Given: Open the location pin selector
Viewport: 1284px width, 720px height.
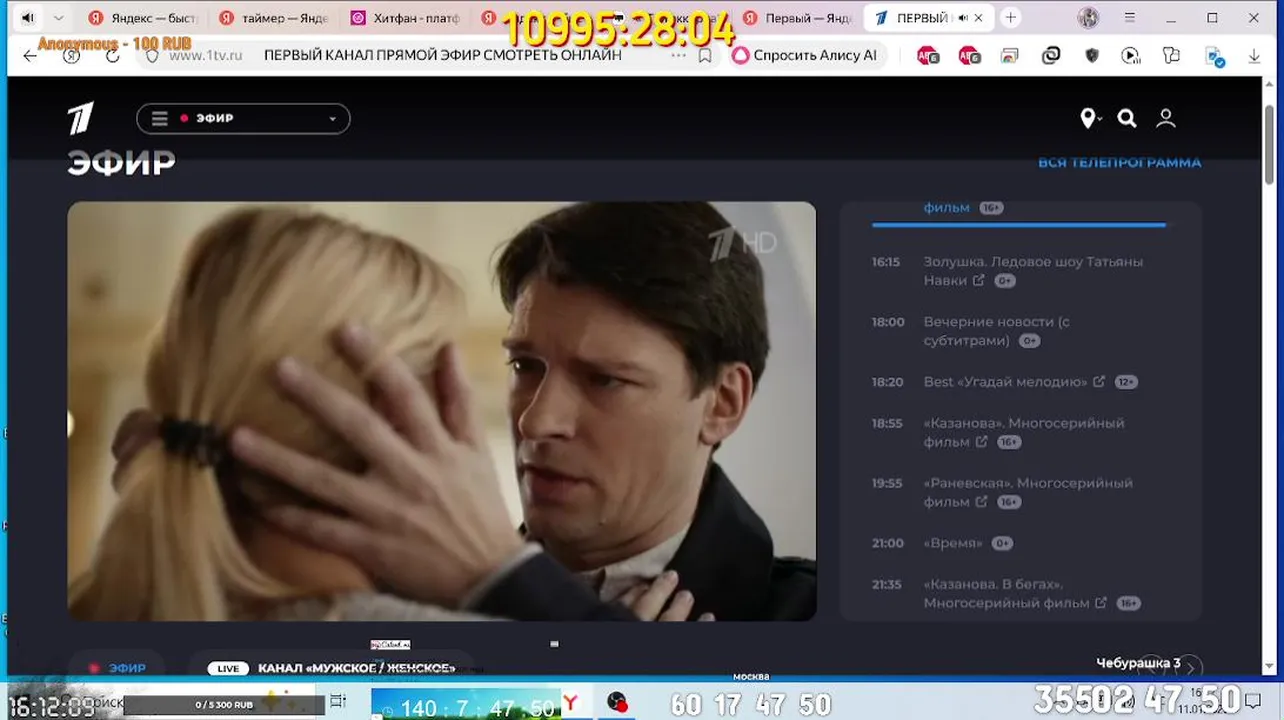Looking at the screenshot, I should pos(1090,119).
